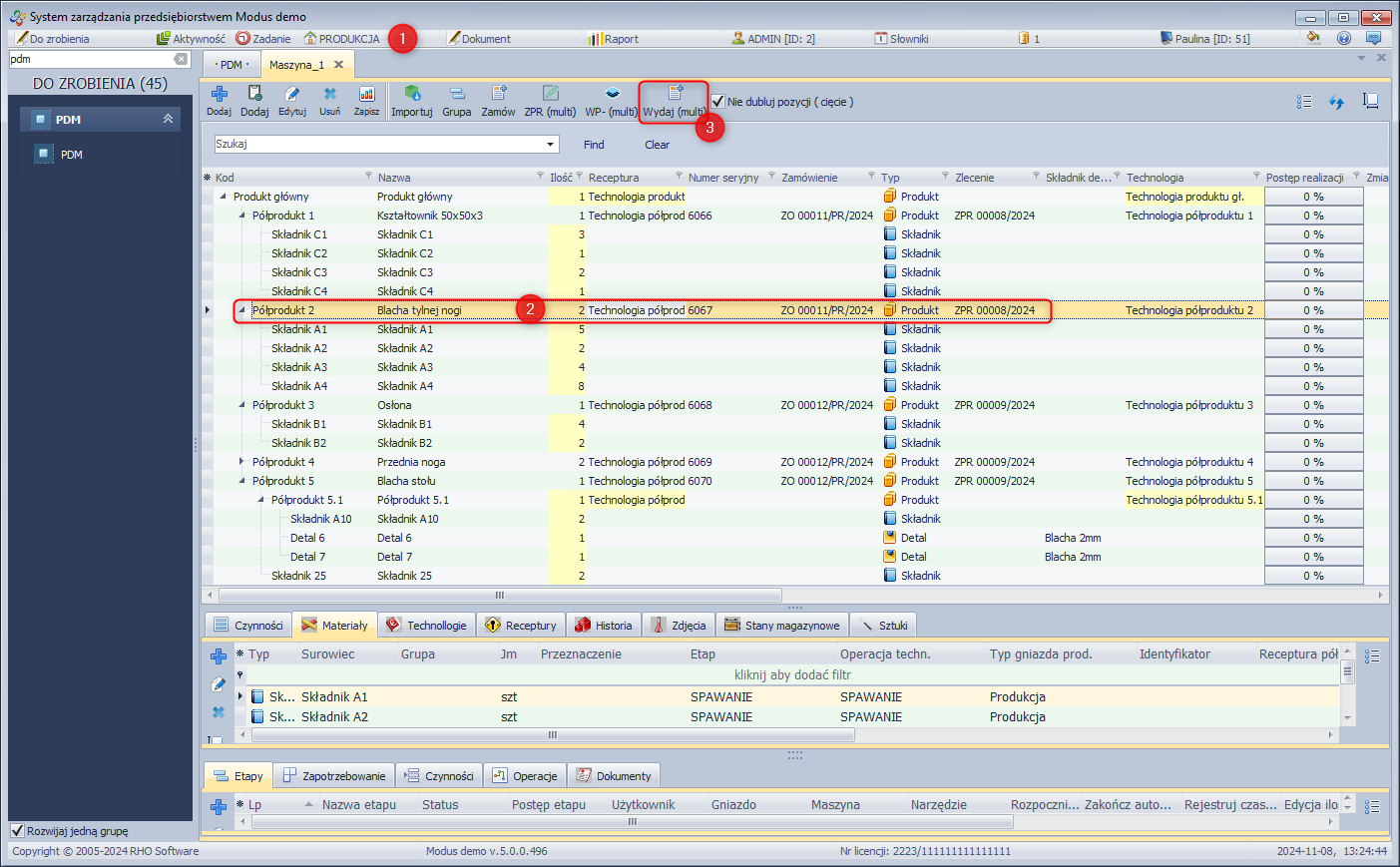Collapse the Półprodukt 1 tree node
The width and height of the screenshot is (1400, 867).
[x=241, y=216]
